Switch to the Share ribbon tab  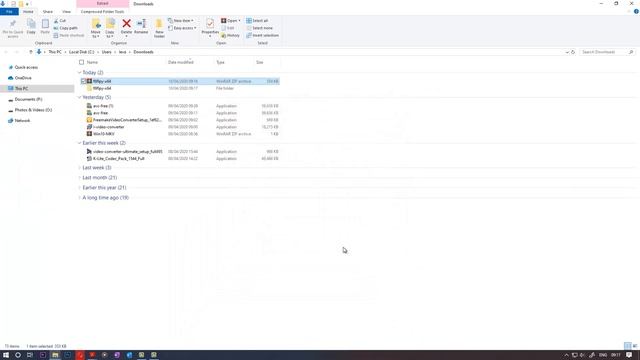pyautogui.click(x=48, y=12)
